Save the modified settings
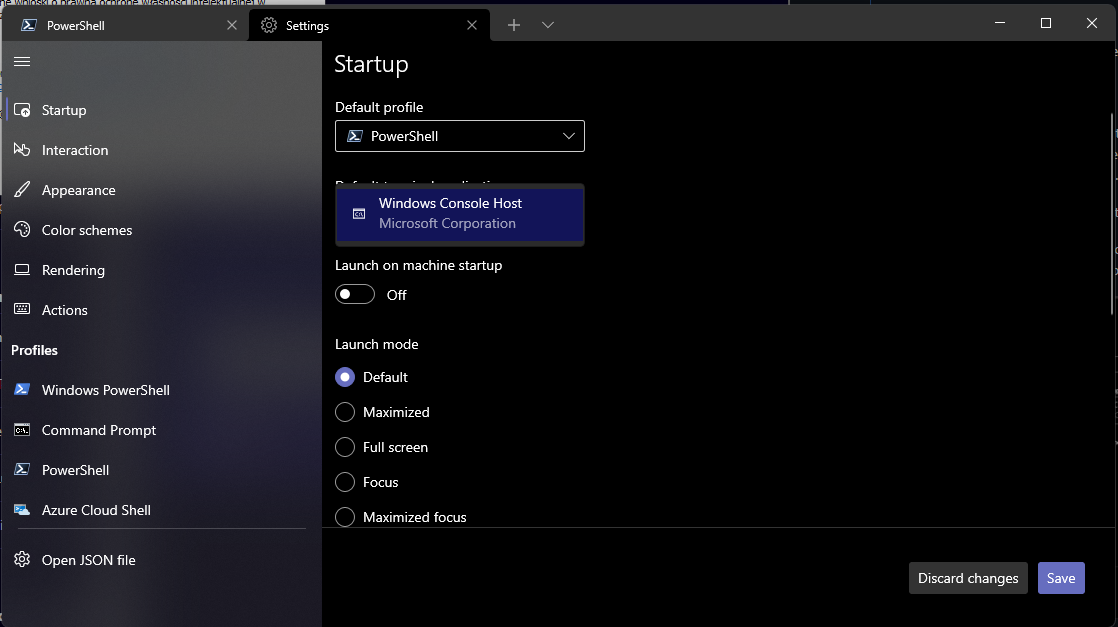1118x627 pixels. [x=1061, y=578]
